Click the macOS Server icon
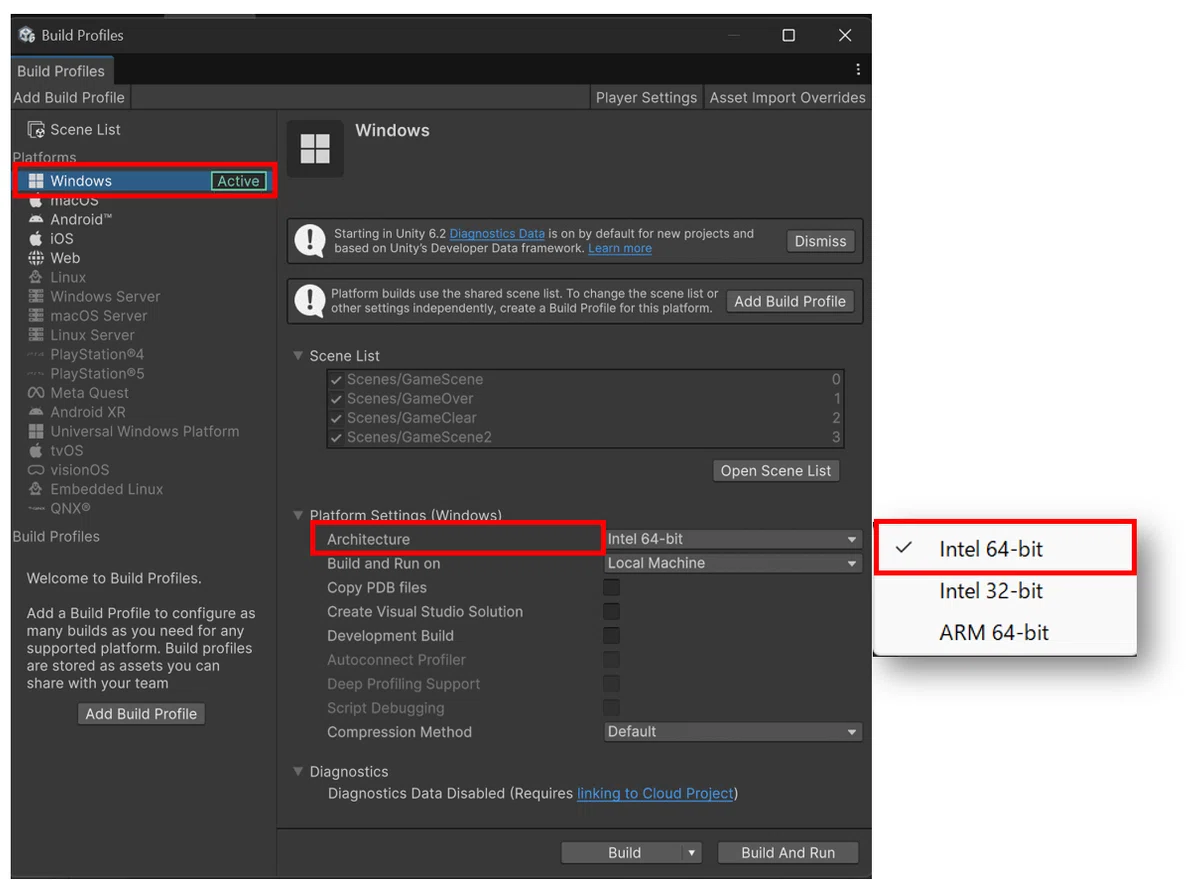 point(36,316)
